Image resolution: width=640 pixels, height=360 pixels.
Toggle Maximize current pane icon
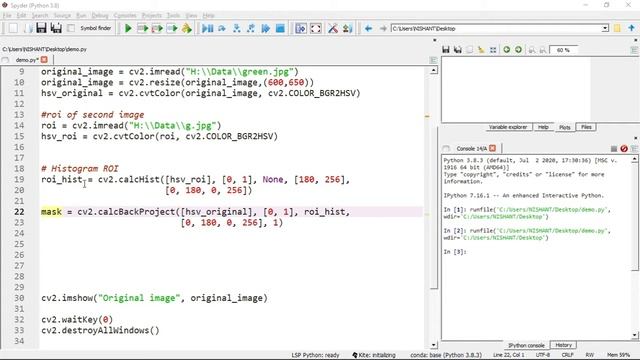(301, 28)
